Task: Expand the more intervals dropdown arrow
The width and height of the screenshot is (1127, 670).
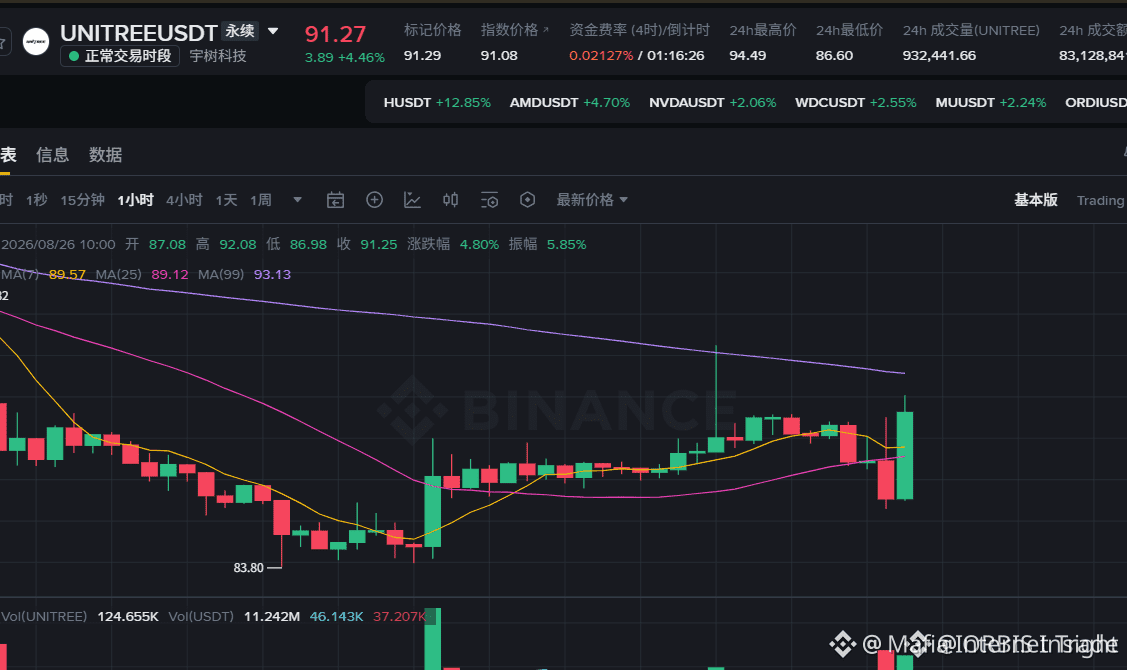Action: coord(298,200)
